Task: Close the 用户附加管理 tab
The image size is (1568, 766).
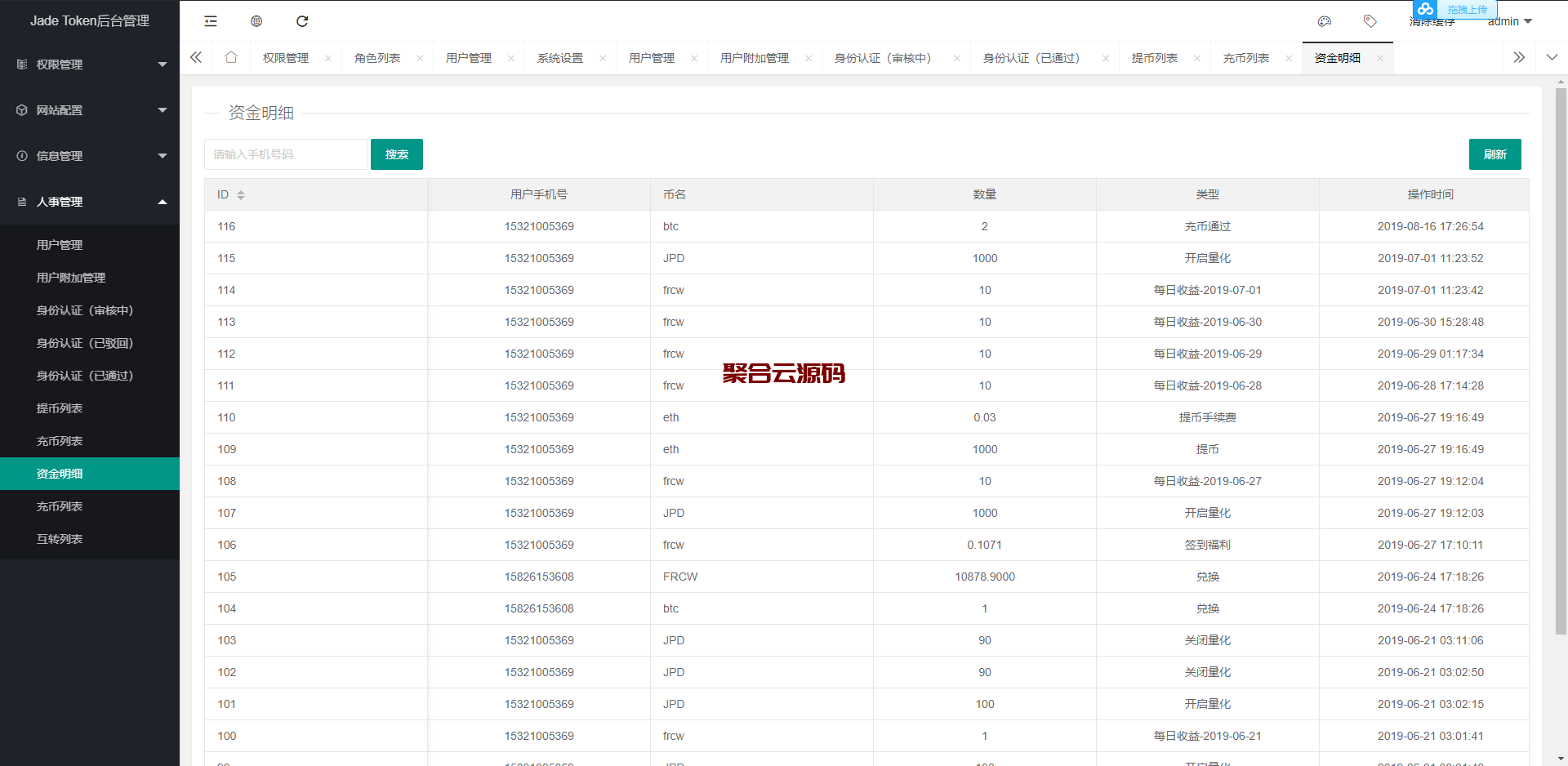Action: click(x=808, y=58)
